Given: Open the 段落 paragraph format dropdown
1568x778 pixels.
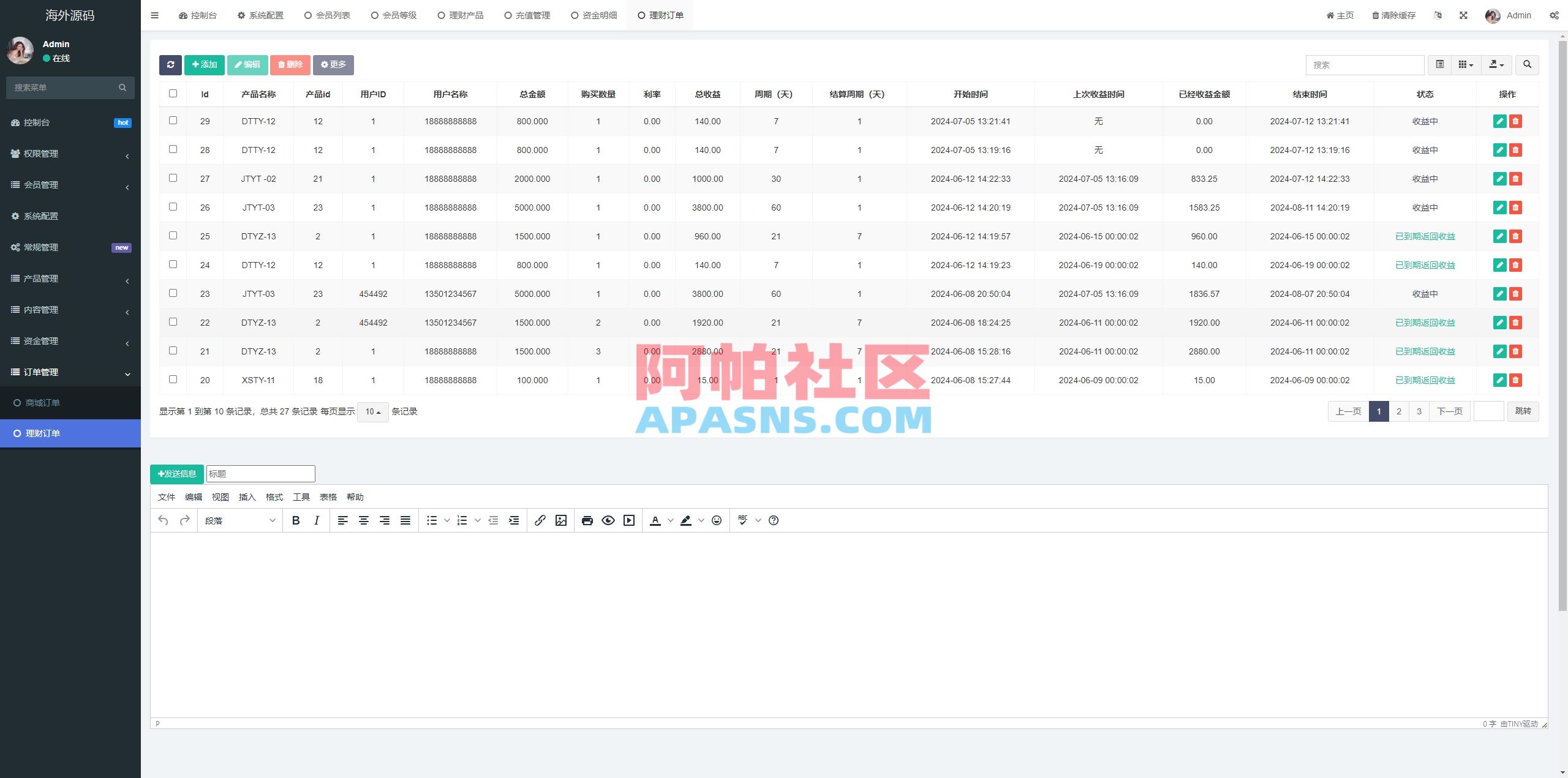Looking at the screenshot, I should (x=239, y=520).
